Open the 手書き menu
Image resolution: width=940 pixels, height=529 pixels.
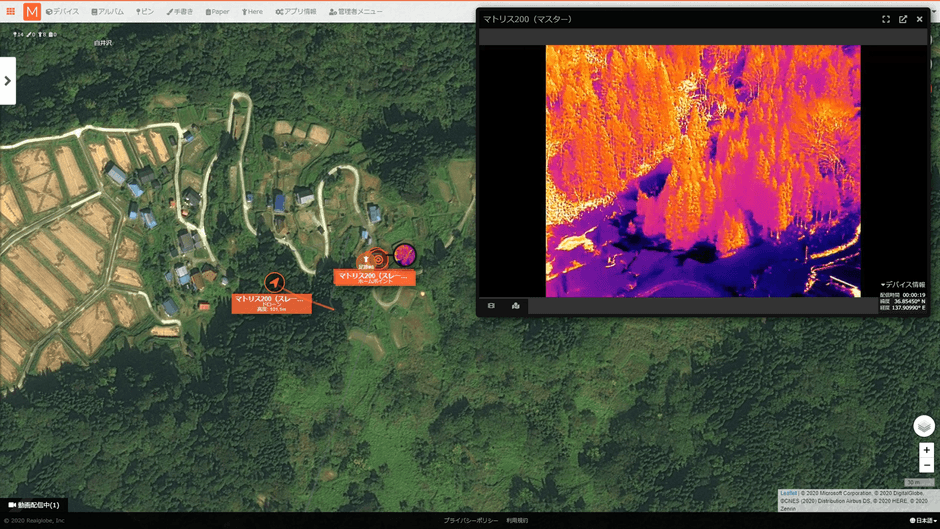[179, 11]
